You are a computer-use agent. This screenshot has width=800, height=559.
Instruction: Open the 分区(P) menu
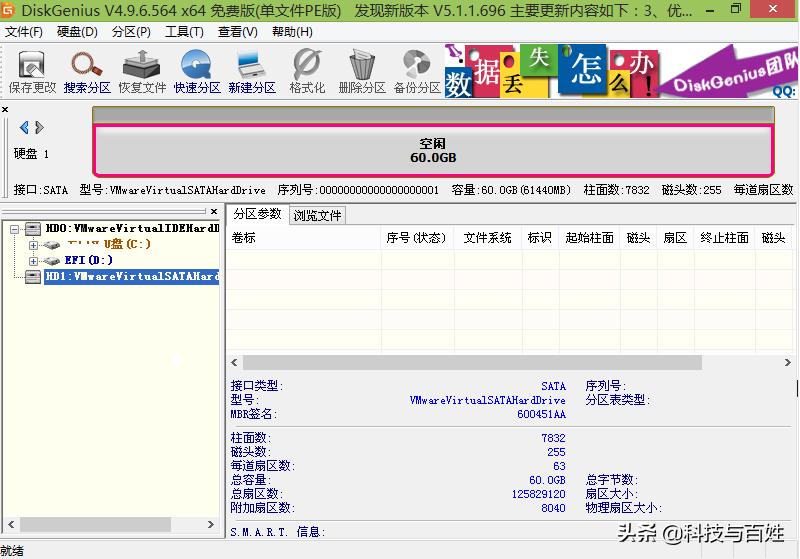pos(131,32)
